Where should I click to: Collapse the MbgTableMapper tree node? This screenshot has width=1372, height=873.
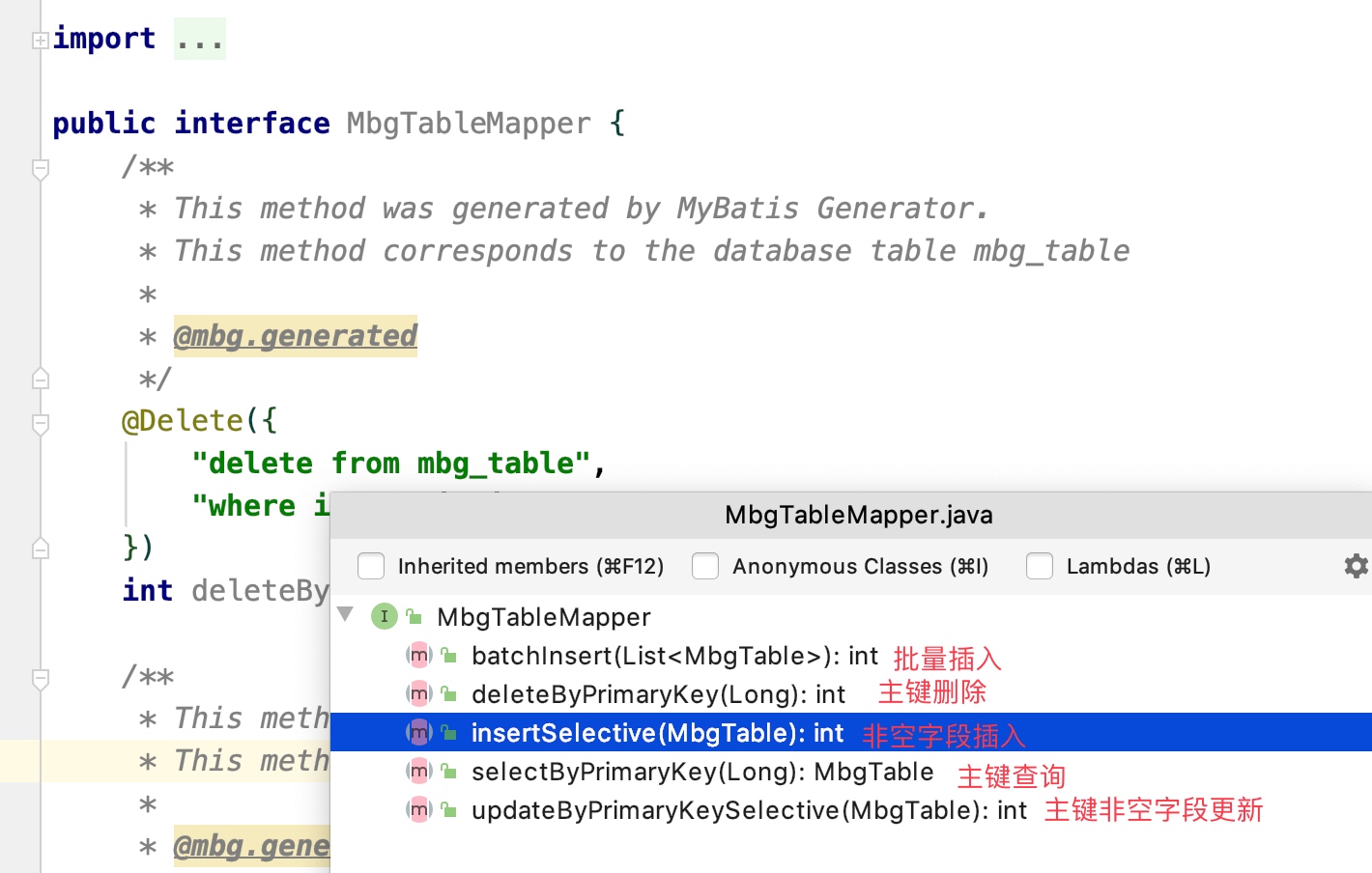point(345,614)
